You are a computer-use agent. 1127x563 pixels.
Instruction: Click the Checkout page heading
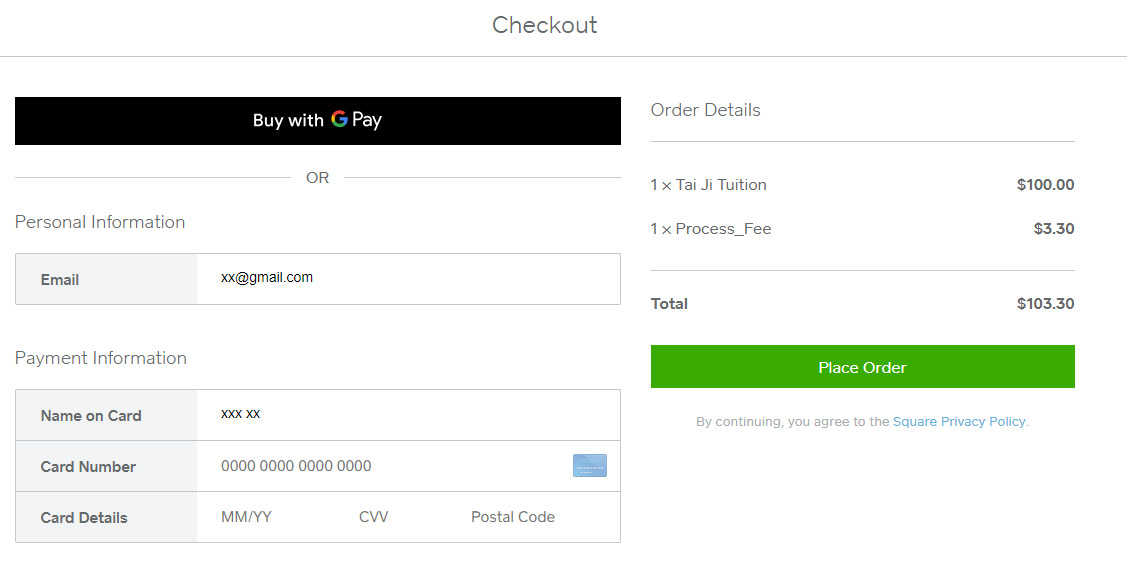click(x=545, y=25)
